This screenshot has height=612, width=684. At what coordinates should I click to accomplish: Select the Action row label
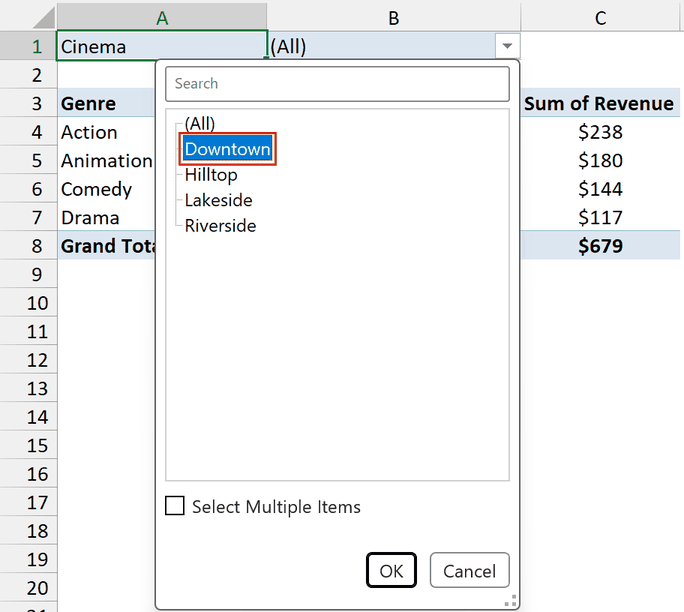[x=106, y=132]
